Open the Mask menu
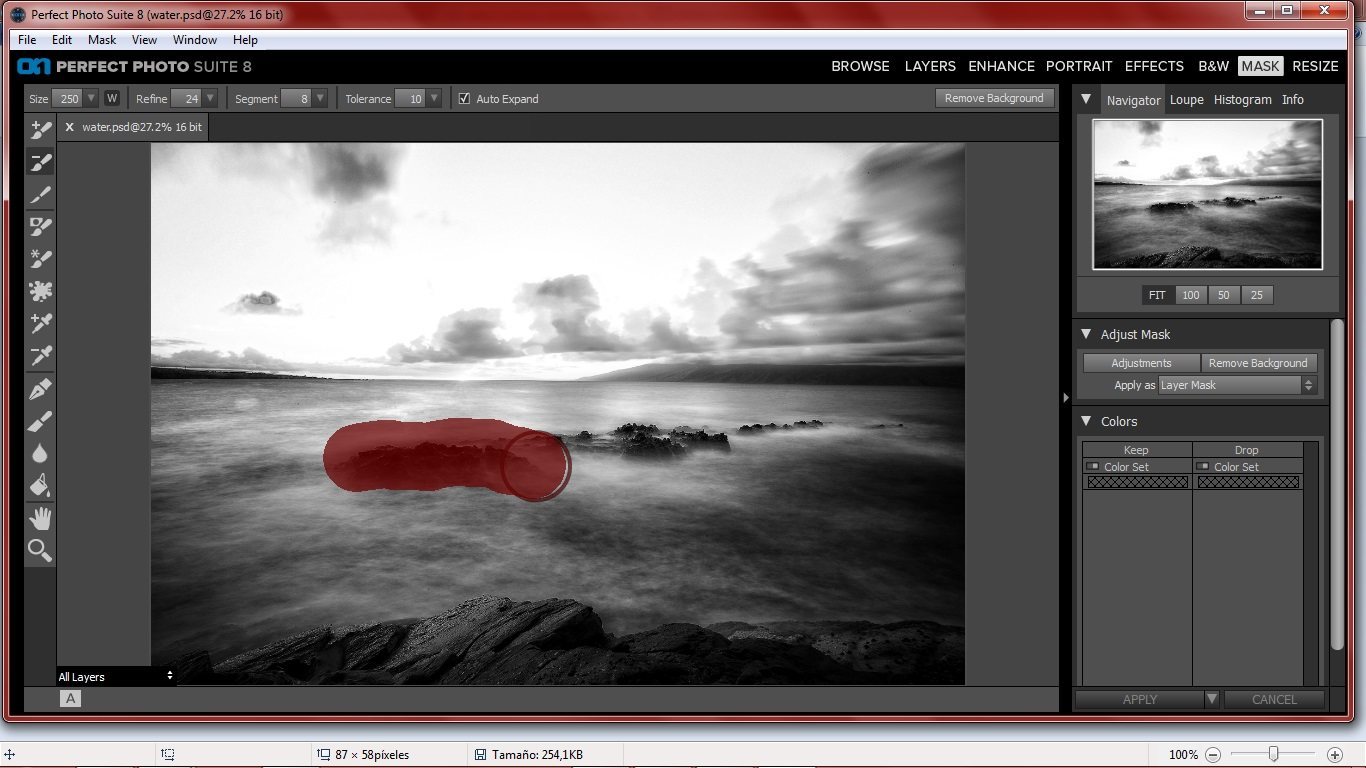Viewport: 1366px width, 768px height. (x=101, y=40)
